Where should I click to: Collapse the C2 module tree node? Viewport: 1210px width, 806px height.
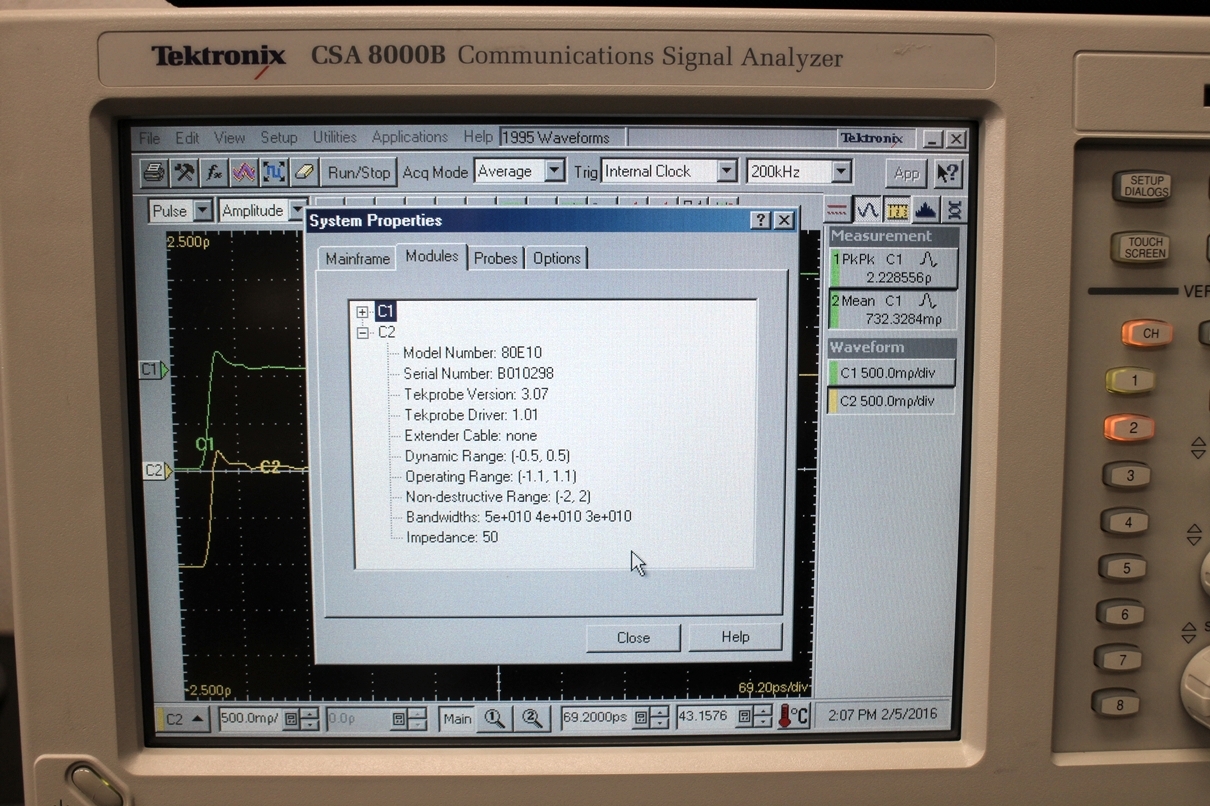(x=363, y=332)
